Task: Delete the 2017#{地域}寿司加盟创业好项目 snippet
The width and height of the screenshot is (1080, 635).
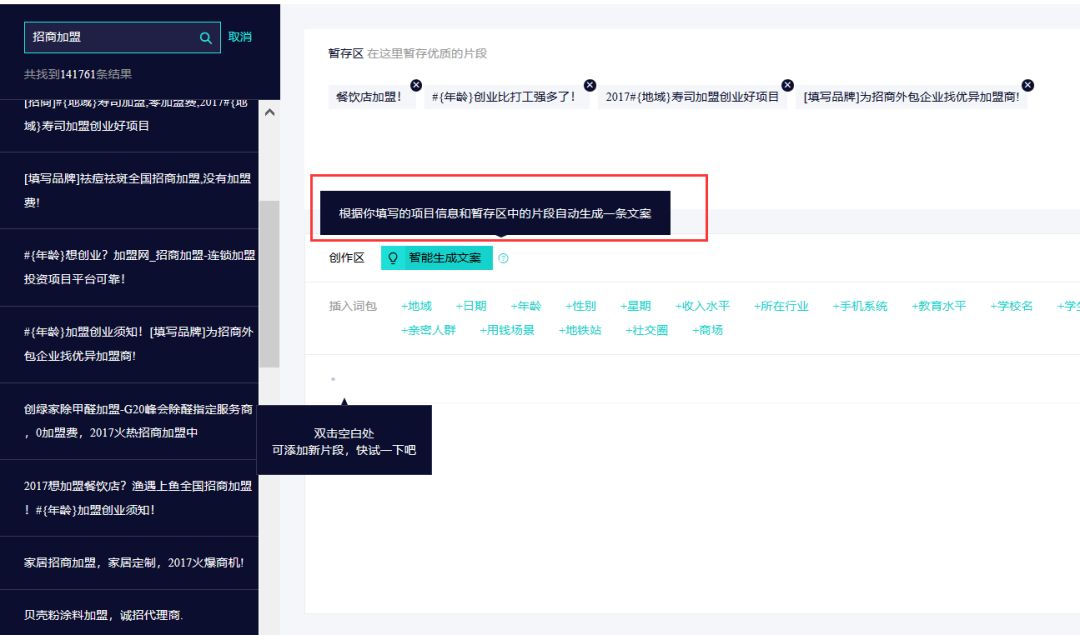Action: tap(787, 85)
